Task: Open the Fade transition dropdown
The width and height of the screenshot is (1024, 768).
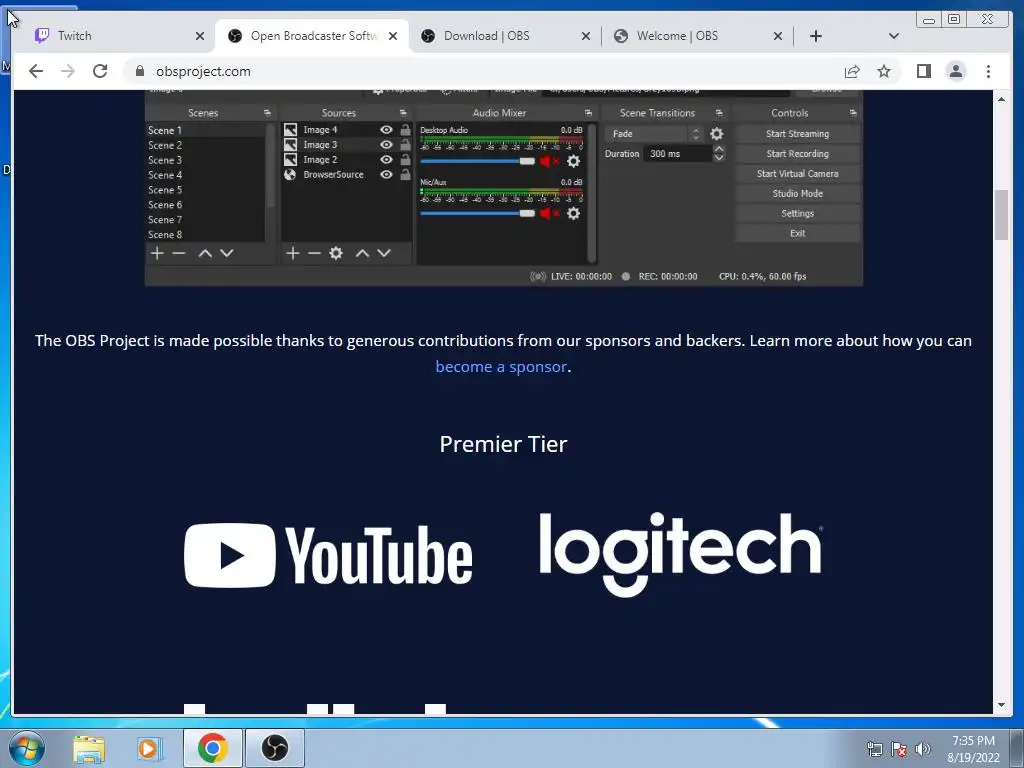Action: pos(654,134)
